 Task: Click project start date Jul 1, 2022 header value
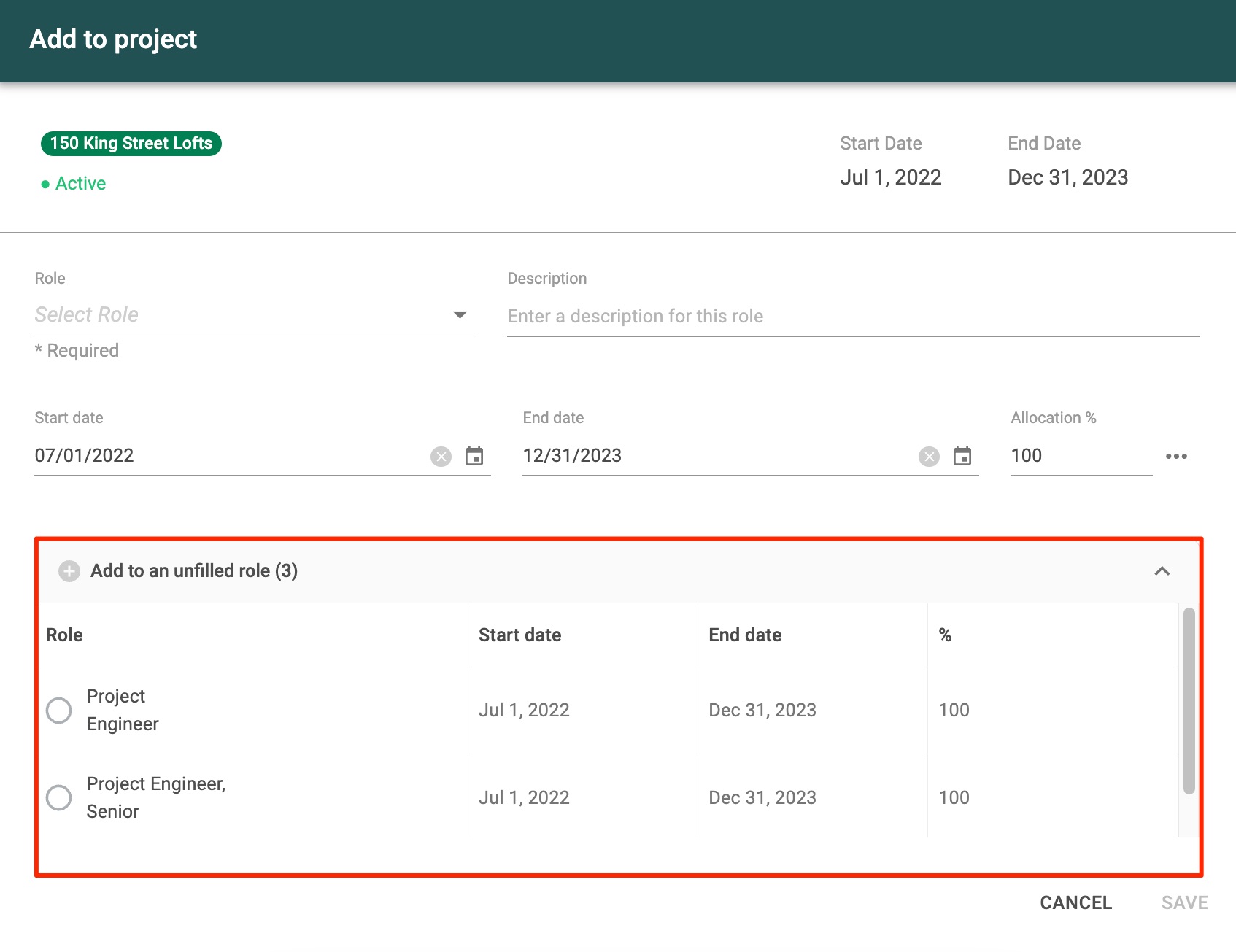pyautogui.click(x=890, y=177)
